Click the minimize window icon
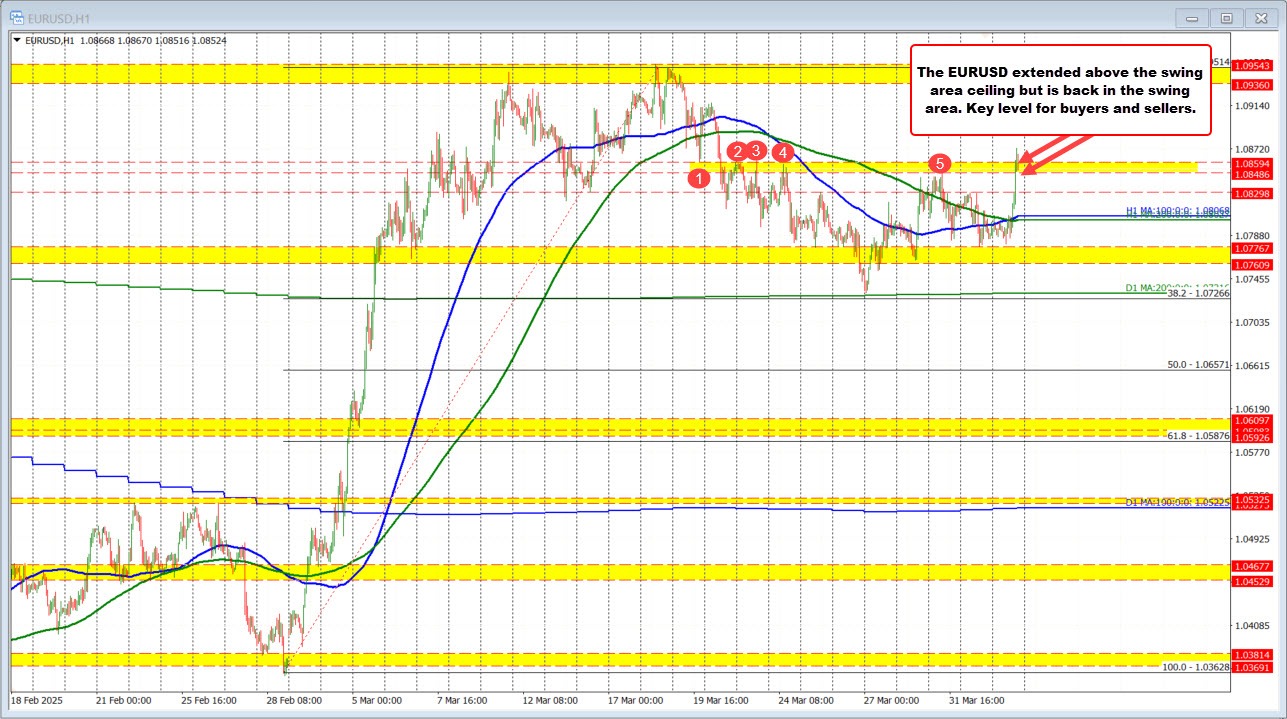The width and height of the screenshot is (1287, 719). 1191,17
